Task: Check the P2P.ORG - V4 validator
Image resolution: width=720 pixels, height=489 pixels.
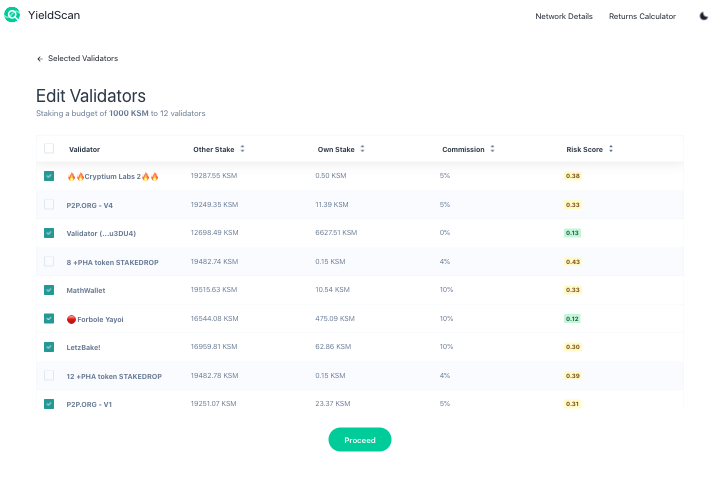Action: pos(49,204)
